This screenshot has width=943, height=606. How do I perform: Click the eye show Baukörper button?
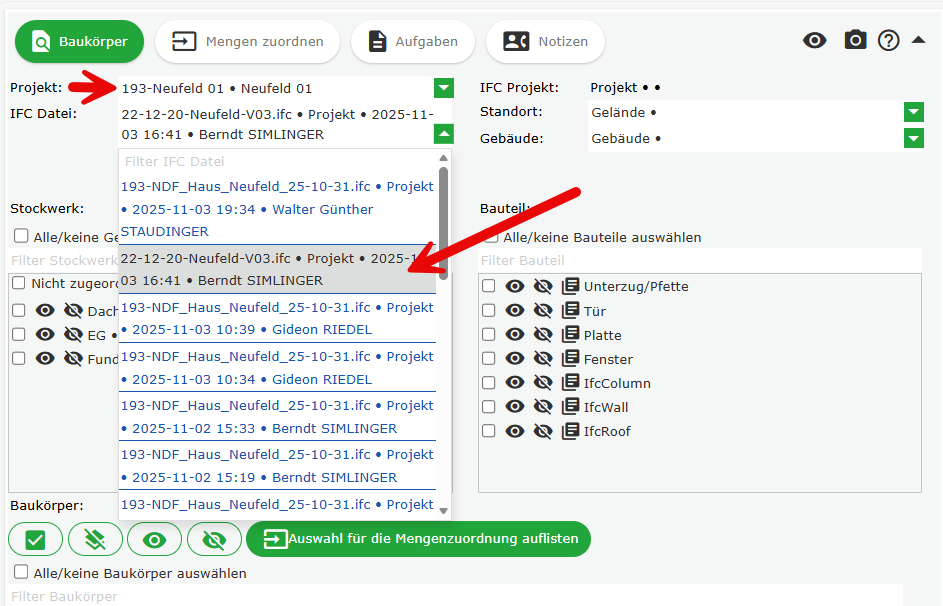click(154, 539)
